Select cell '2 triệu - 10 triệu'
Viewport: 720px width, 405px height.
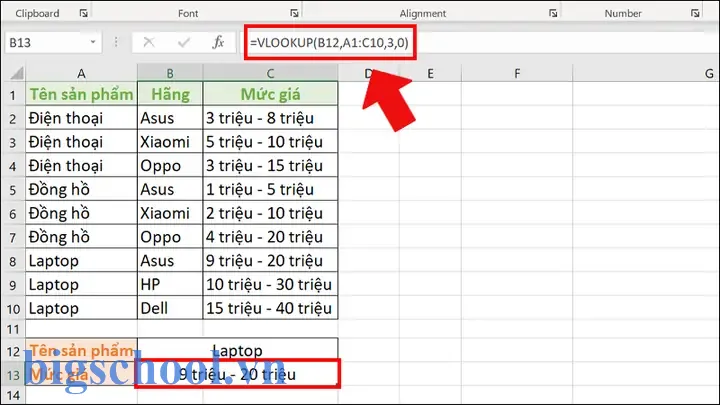[270, 213]
